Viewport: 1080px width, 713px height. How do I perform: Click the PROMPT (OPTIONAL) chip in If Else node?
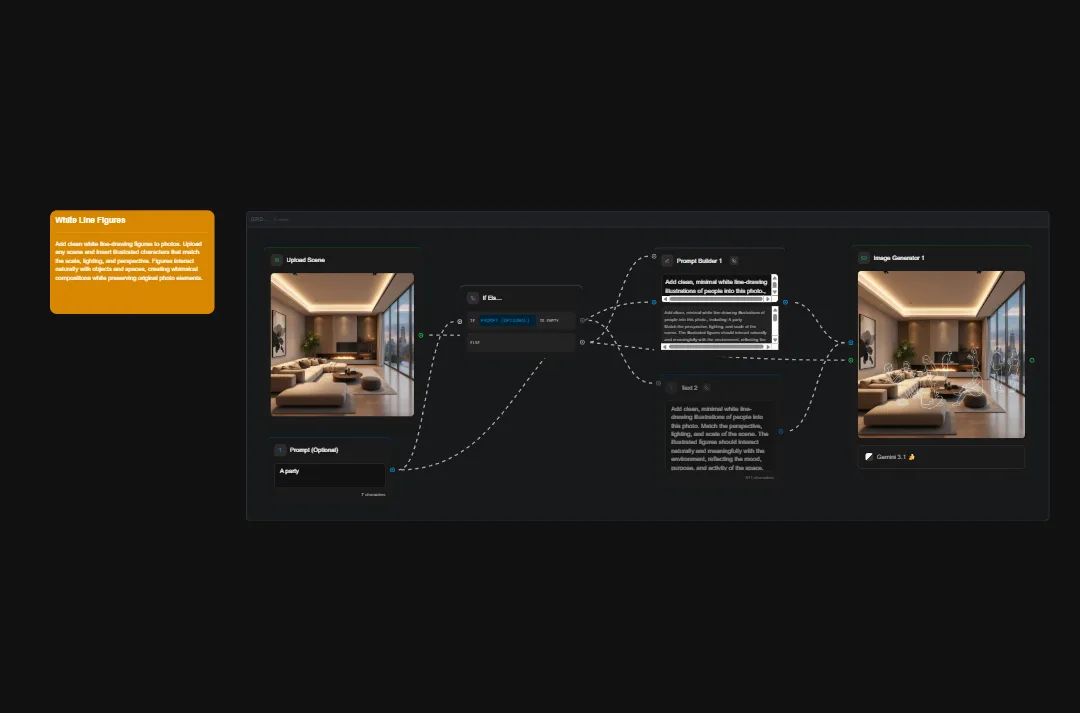click(505, 320)
